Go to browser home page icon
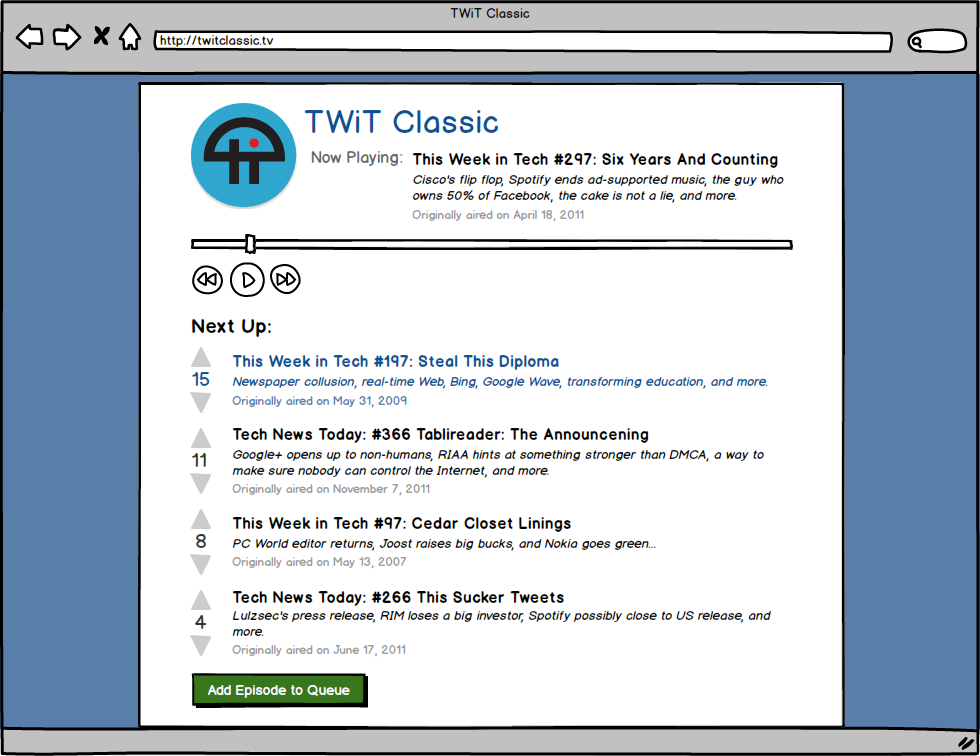This screenshot has width=980, height=756. [x=130, y=38]
